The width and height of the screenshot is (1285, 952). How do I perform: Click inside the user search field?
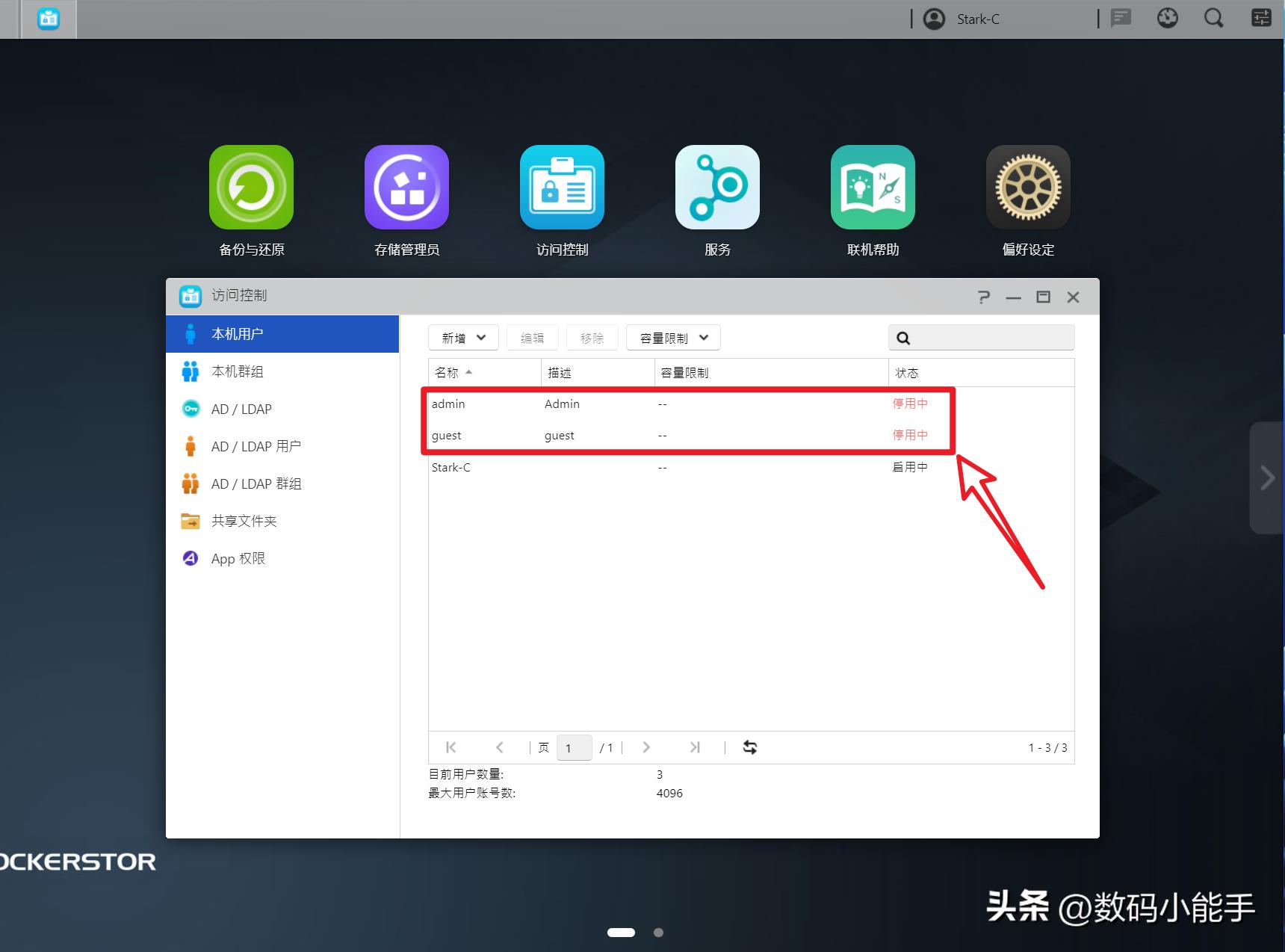coord(986,337)
